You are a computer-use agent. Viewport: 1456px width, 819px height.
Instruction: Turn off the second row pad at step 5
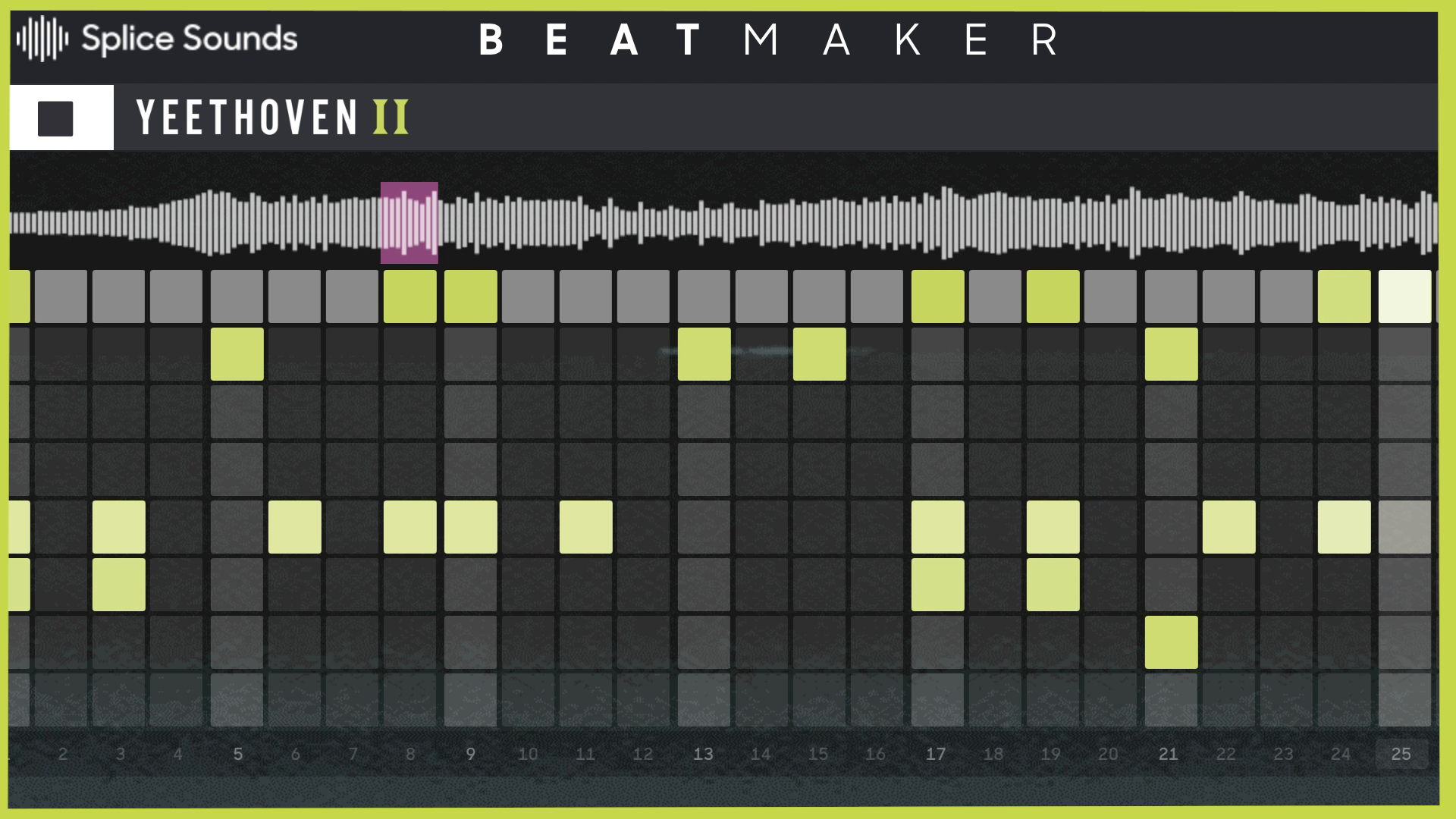(237, 354)
